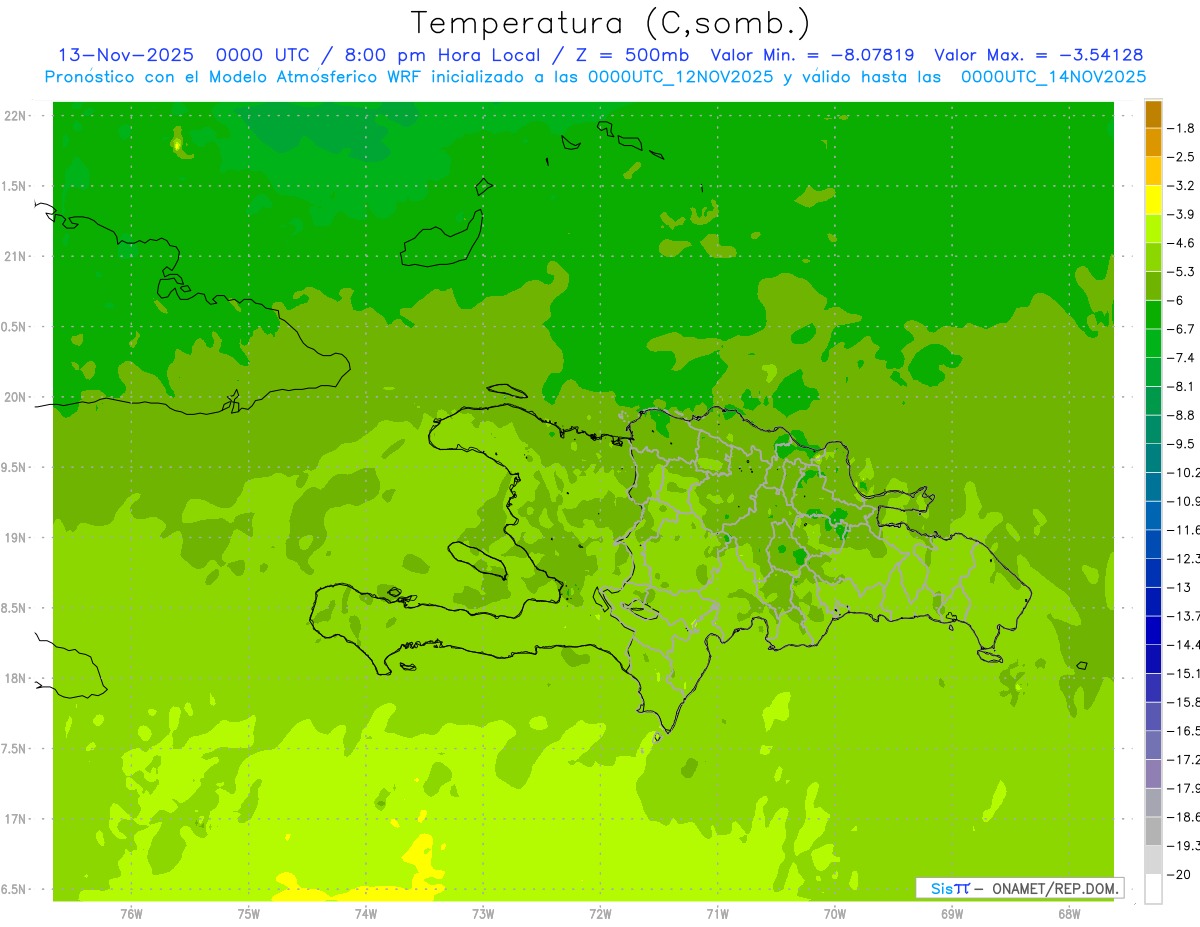This screenshot has height=927, width=1200.
Task: Click the yellow swatch between -3.2 and -3.9
Action: [1153, 200]
